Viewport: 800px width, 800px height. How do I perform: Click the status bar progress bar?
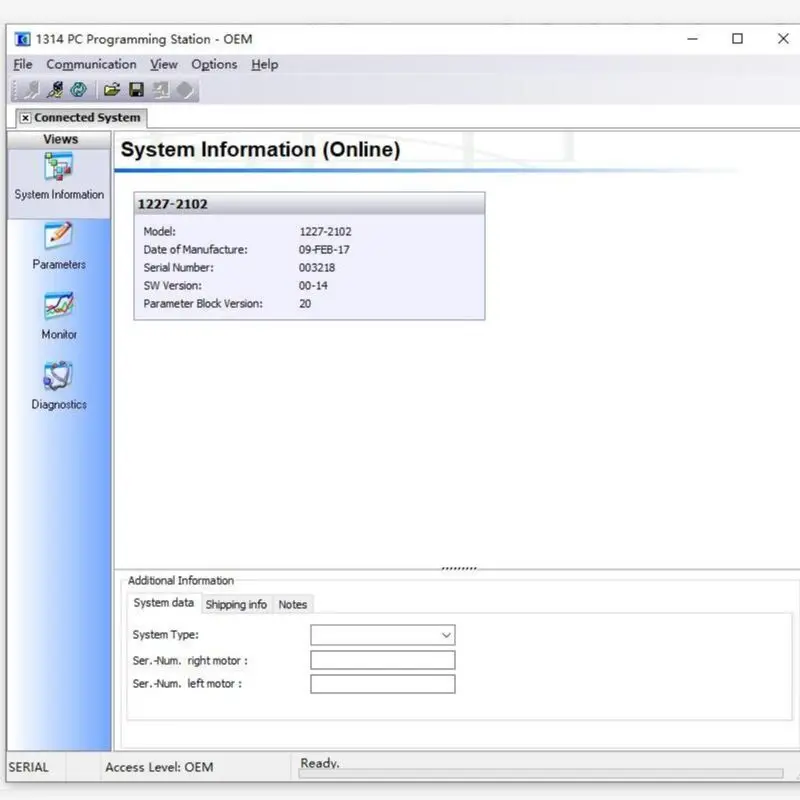tap(541, 774)
